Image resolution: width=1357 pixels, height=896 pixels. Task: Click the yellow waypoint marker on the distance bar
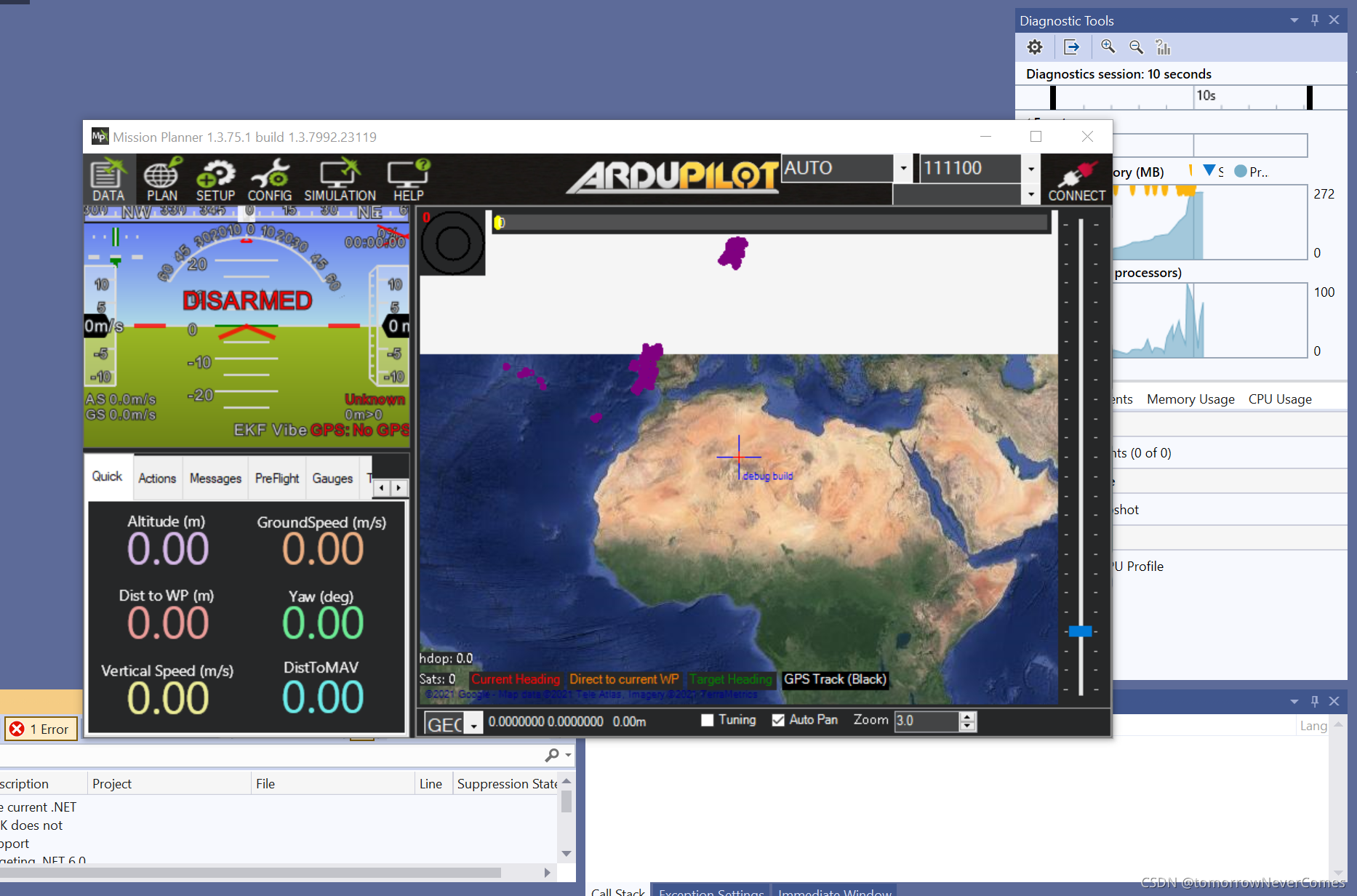coord(499,223)
